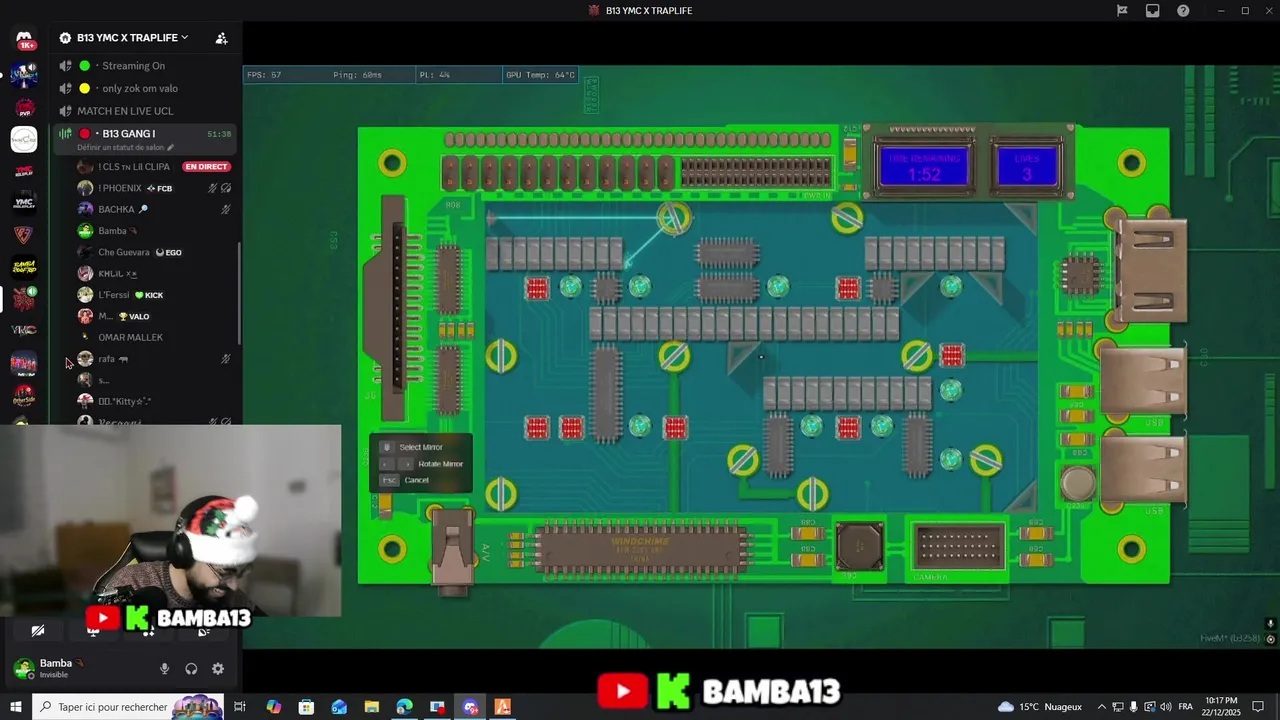The image size is (1280, 720).
Task: Open the clock showing 10:17 PM
Action: (1221, 707)
